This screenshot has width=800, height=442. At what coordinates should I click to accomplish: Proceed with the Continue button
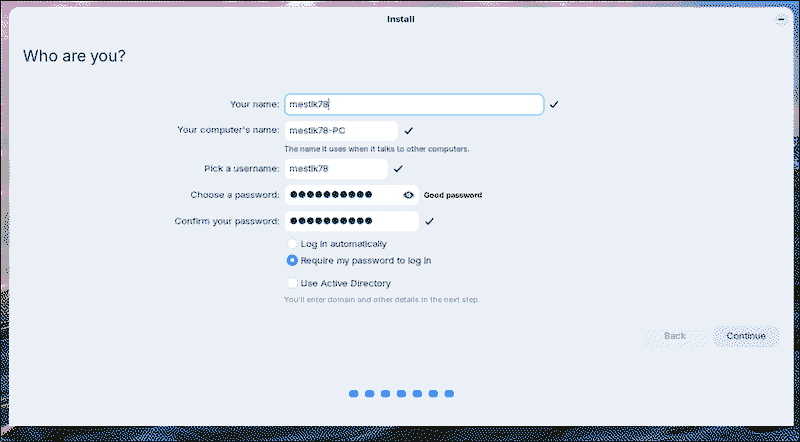point(746,336)
